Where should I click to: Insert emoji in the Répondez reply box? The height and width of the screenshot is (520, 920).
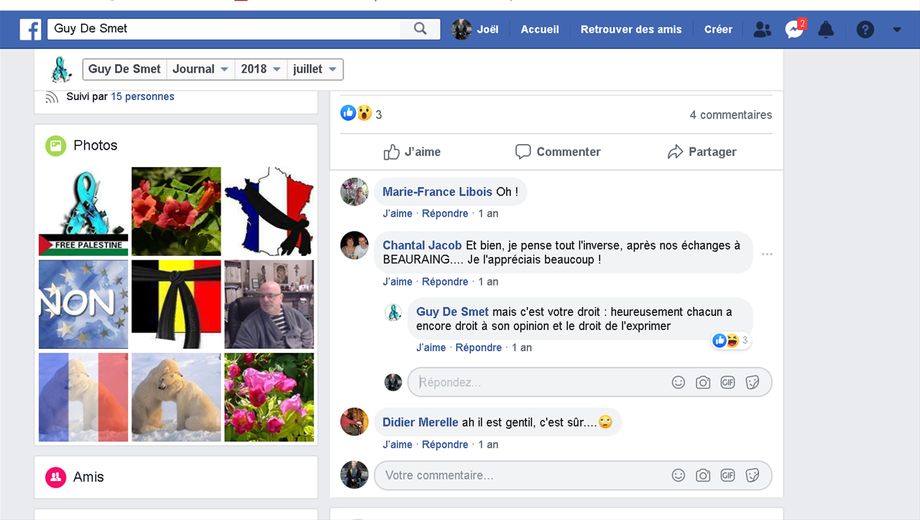(678, 383)
